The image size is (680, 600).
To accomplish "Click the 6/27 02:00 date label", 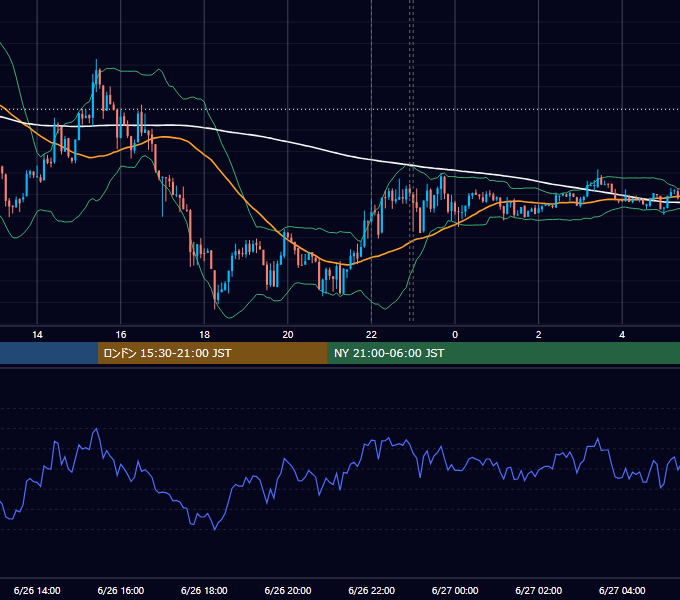I will click(539, 590).
